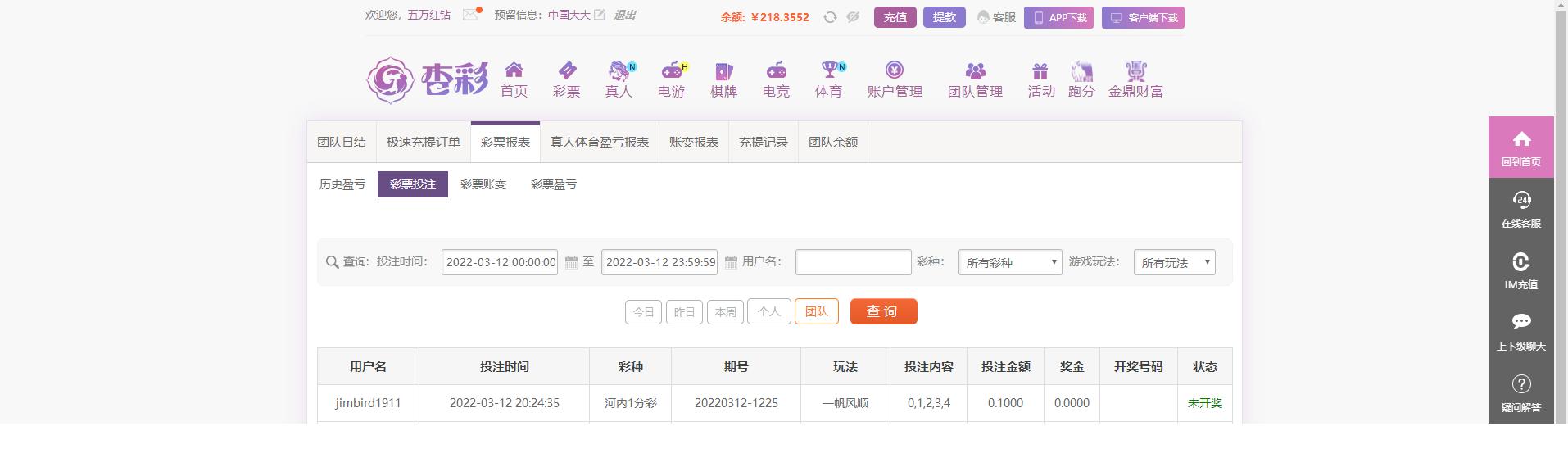Open the 棋牌 card games nav icon
The width and height of the screenshot is (1568, 449).
coord(723,70)
